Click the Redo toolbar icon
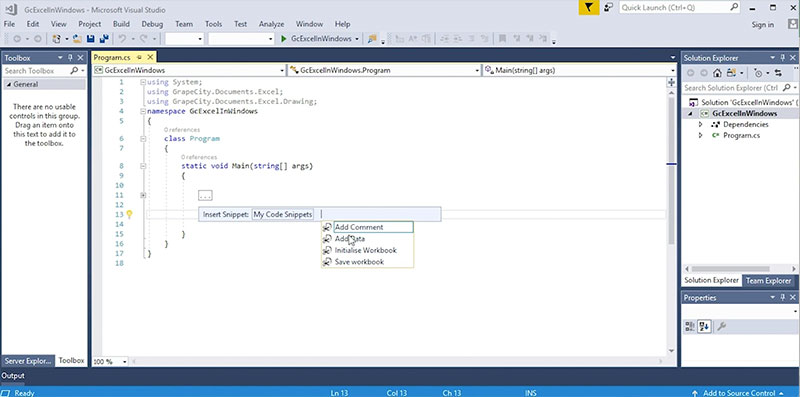Screen dimensions: 800x397 pos(143,39)
